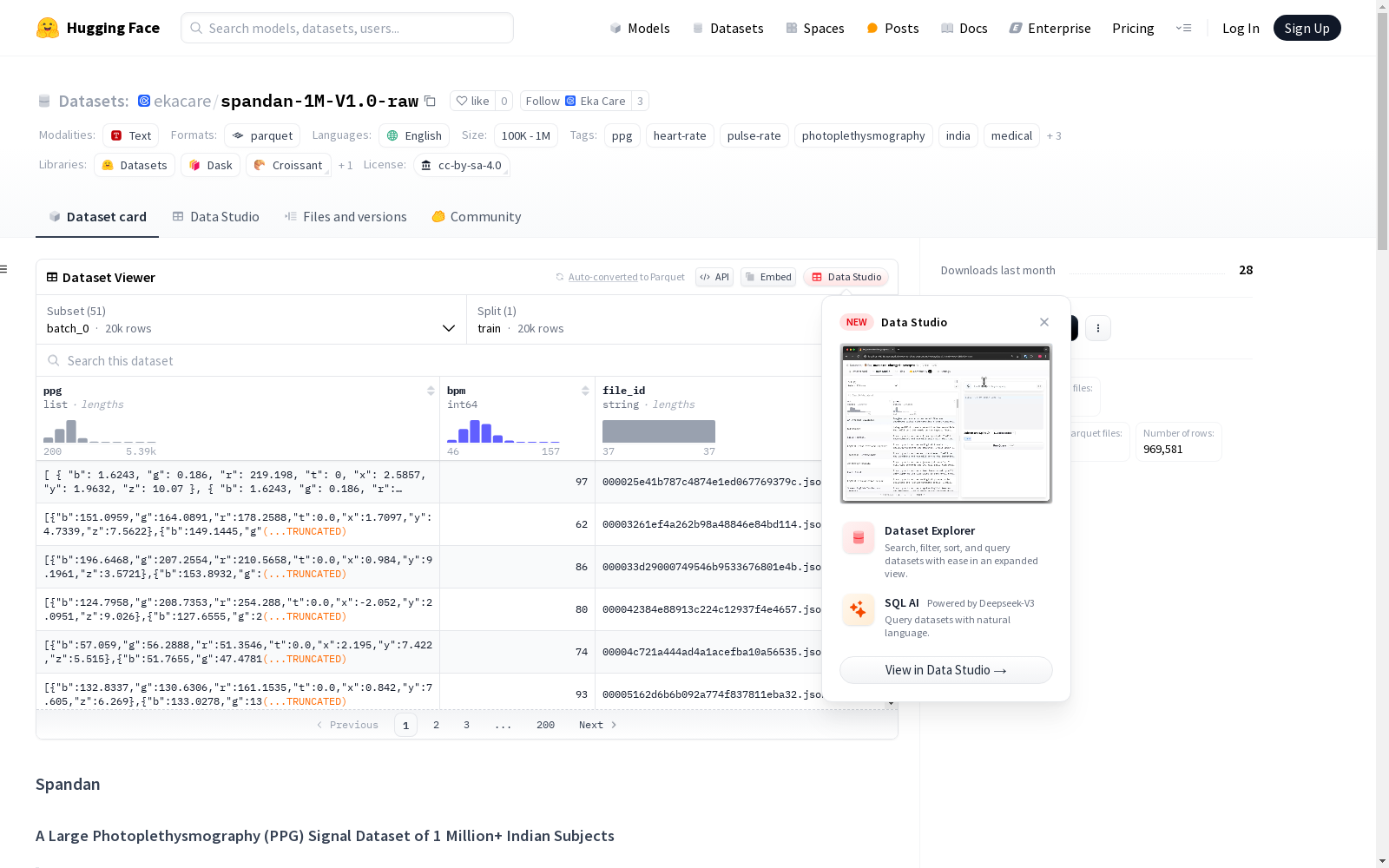Image resolution: width=1389 pixels, height=868 pixels.
Task: Go to Next page of rows
Action: point(597,725)
